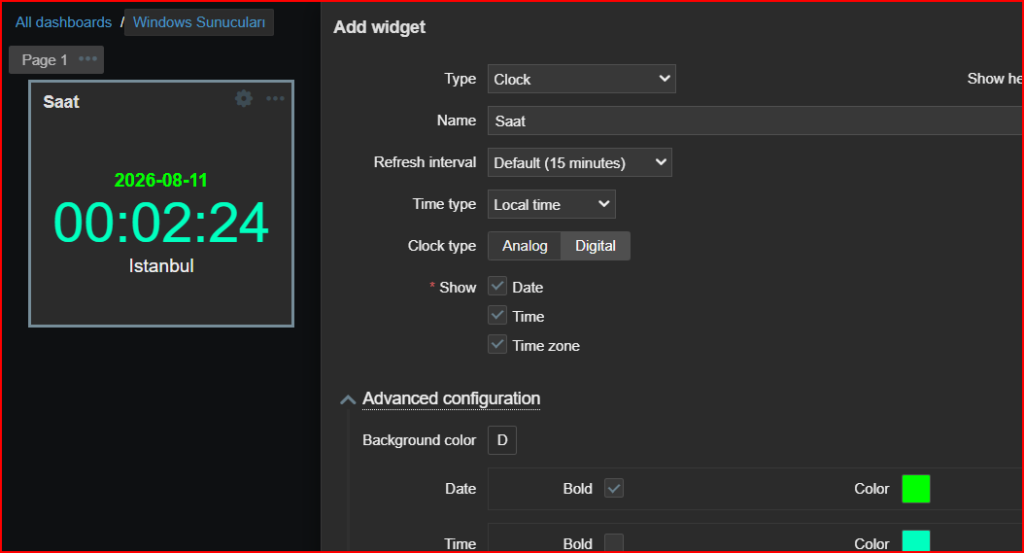Open the Refresh interval dropdown
The image size is (1024, 553).
(x=579, y=163)
